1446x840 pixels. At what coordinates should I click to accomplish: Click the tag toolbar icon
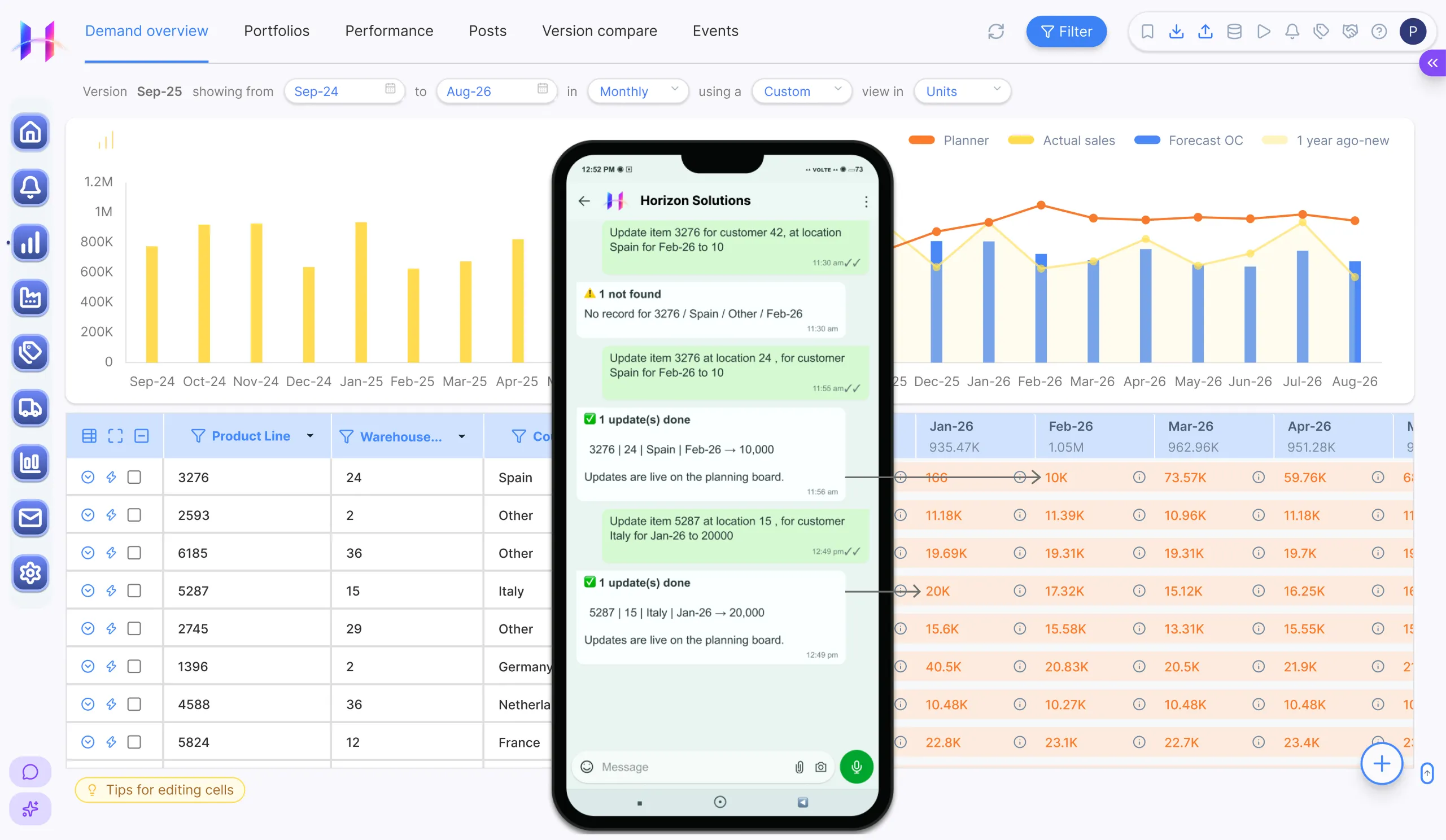coord(1321,32)
